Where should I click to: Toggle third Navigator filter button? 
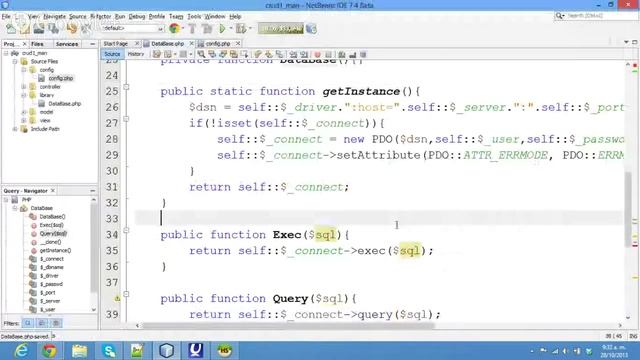pyautogui.click(x=56, y=323)
